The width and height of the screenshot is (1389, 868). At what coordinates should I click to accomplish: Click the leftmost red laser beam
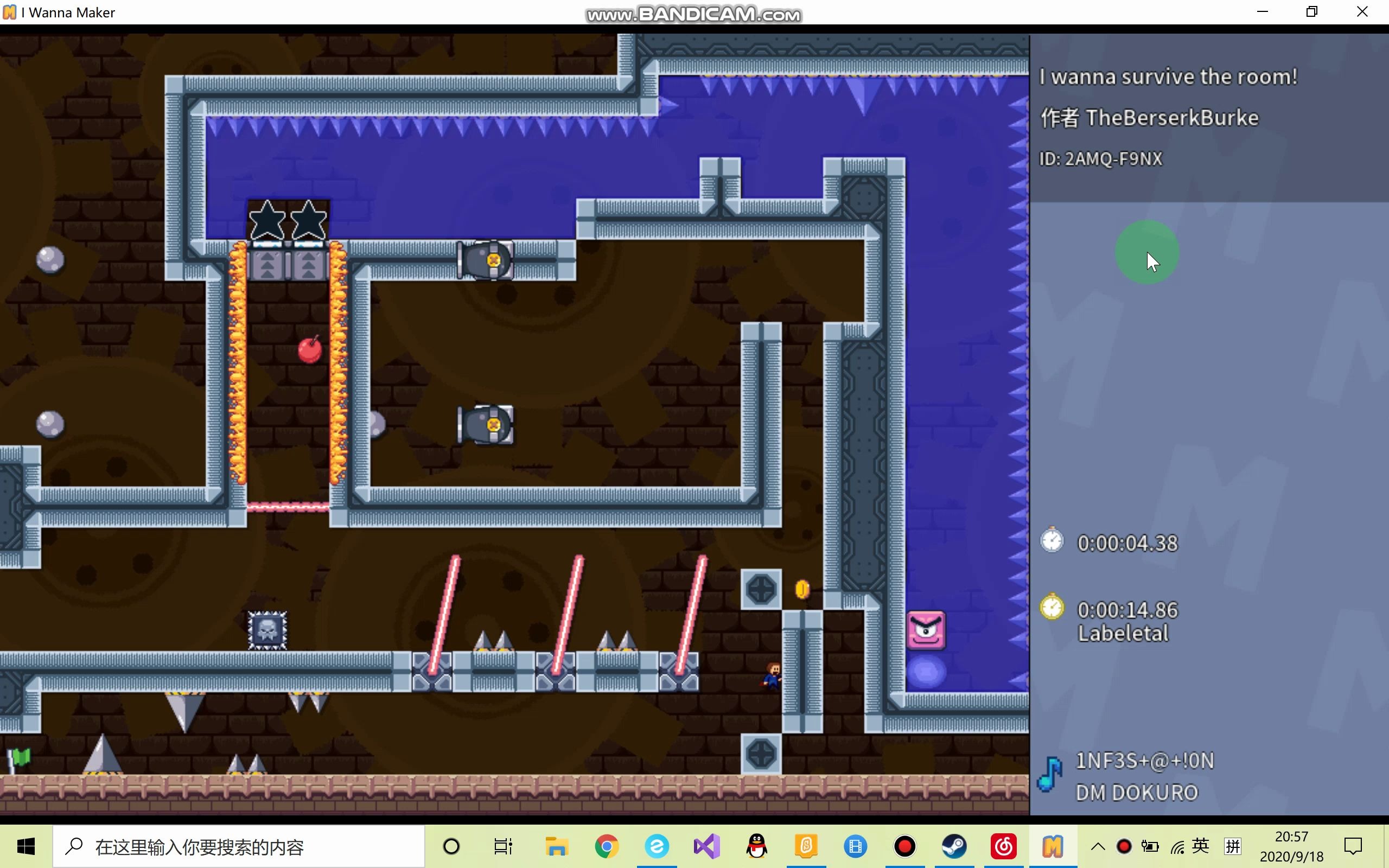pyautogui.click(x=444, y=614)
